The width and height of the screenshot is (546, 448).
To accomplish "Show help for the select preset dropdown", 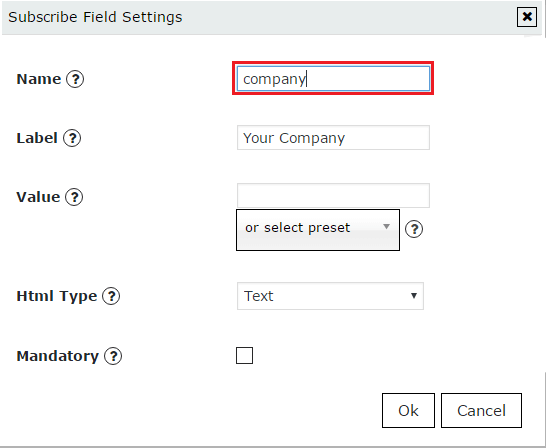I will [x=414, y=229].
